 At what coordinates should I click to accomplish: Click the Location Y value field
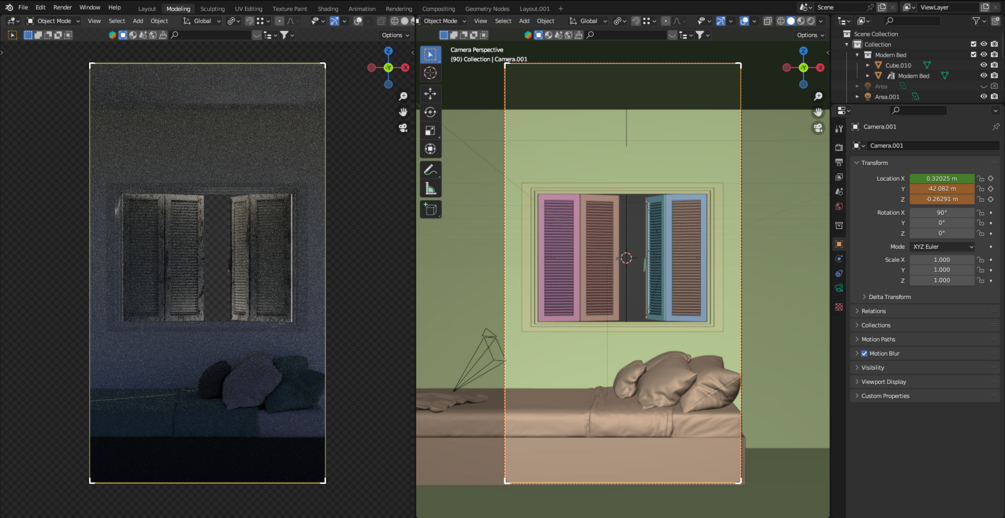pyautogui.click(x=942, y=189)
